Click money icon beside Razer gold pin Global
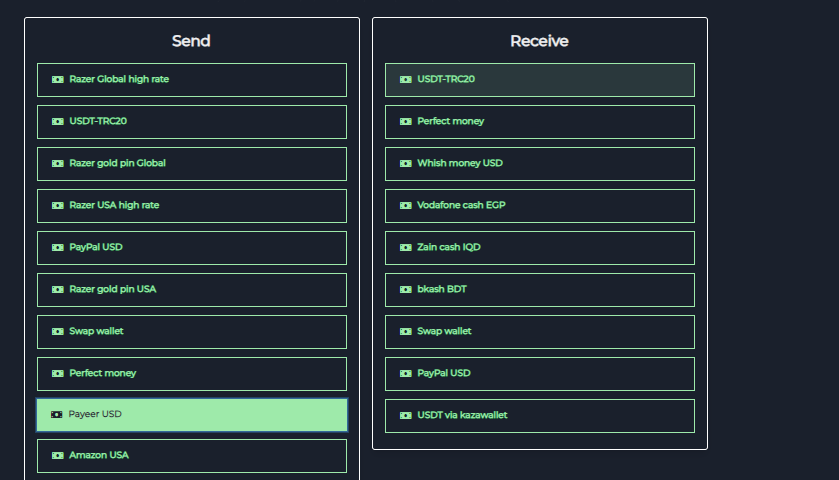Image resolution: width=839 pixels, height=480 pixels. click(x=58, y=164)
